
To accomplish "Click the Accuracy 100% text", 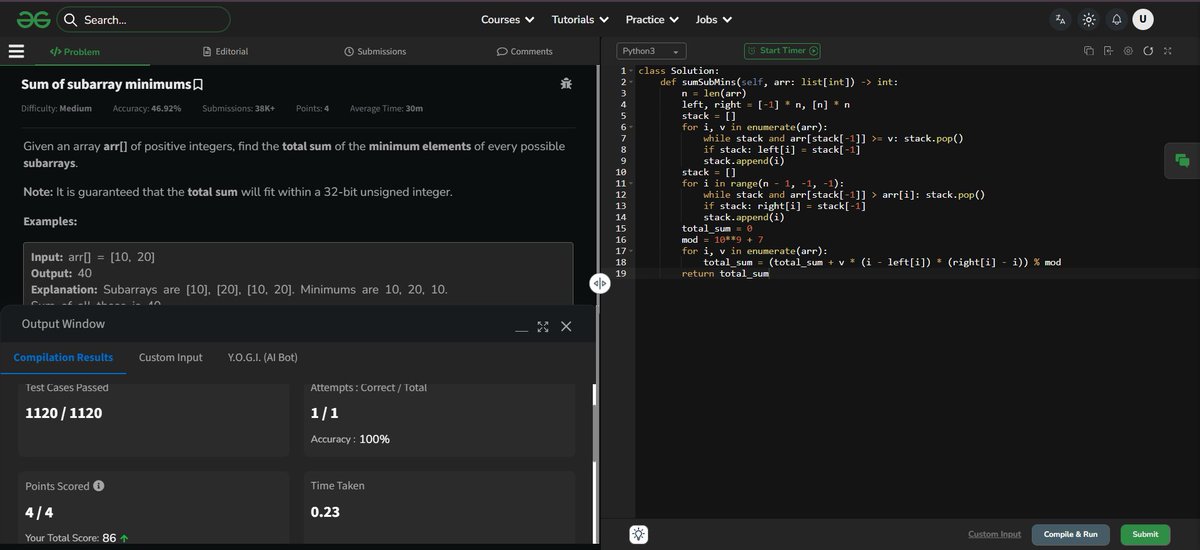I will point(350,439).
